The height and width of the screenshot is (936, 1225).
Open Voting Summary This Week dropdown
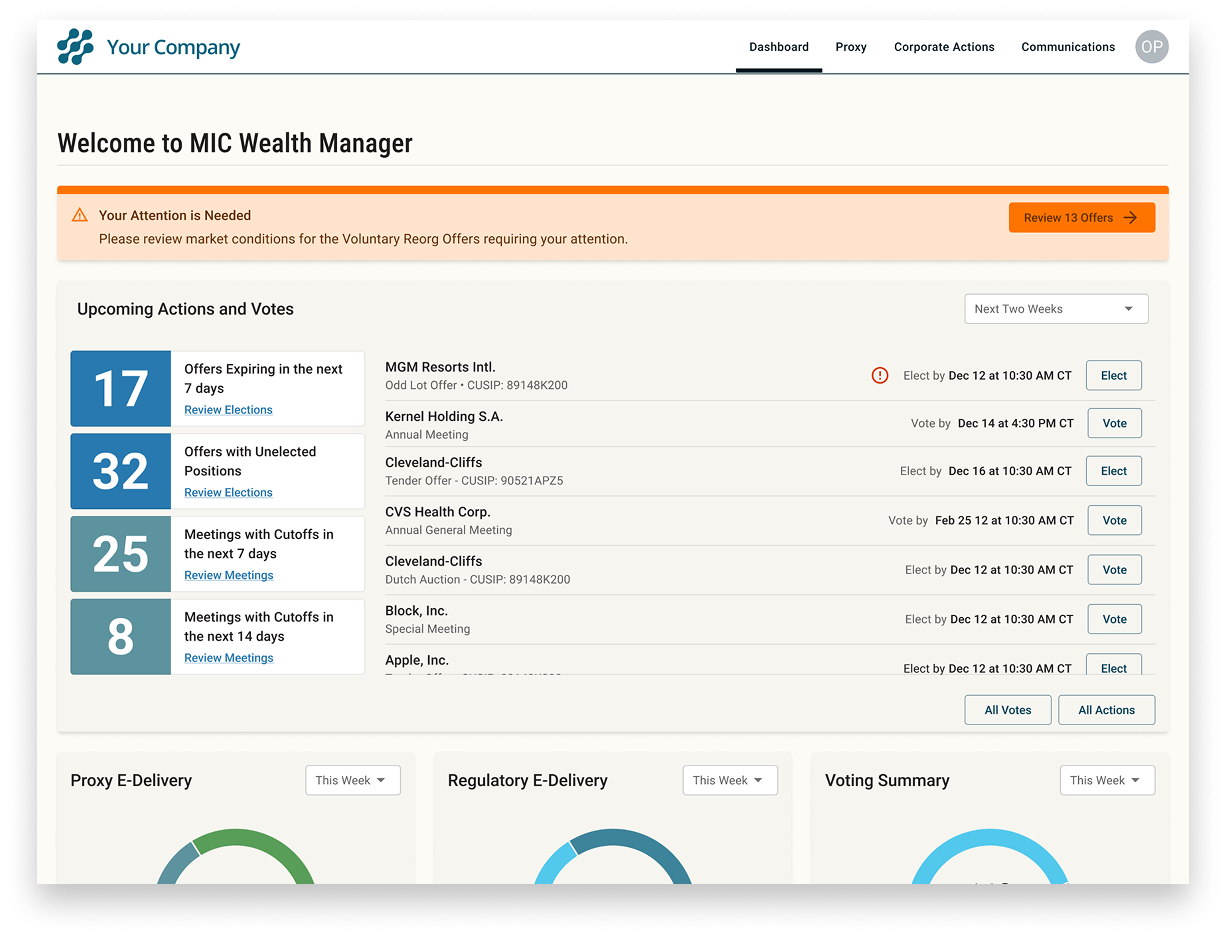pos(1106,781)
